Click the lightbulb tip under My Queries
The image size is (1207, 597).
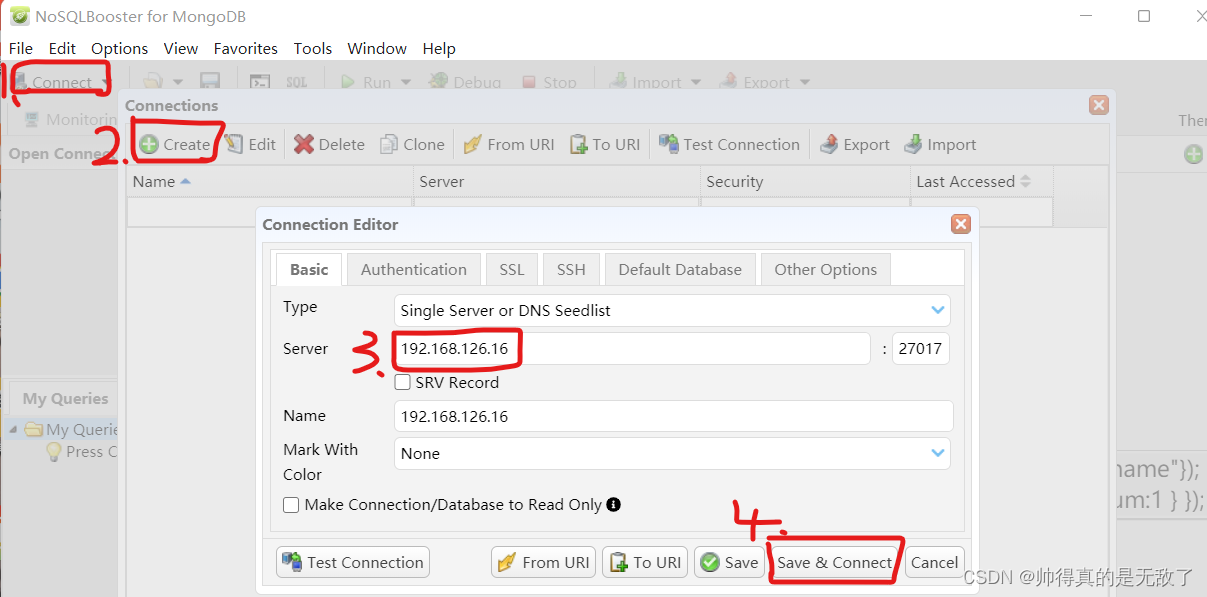pyautogui.click(x=55, y=451)
